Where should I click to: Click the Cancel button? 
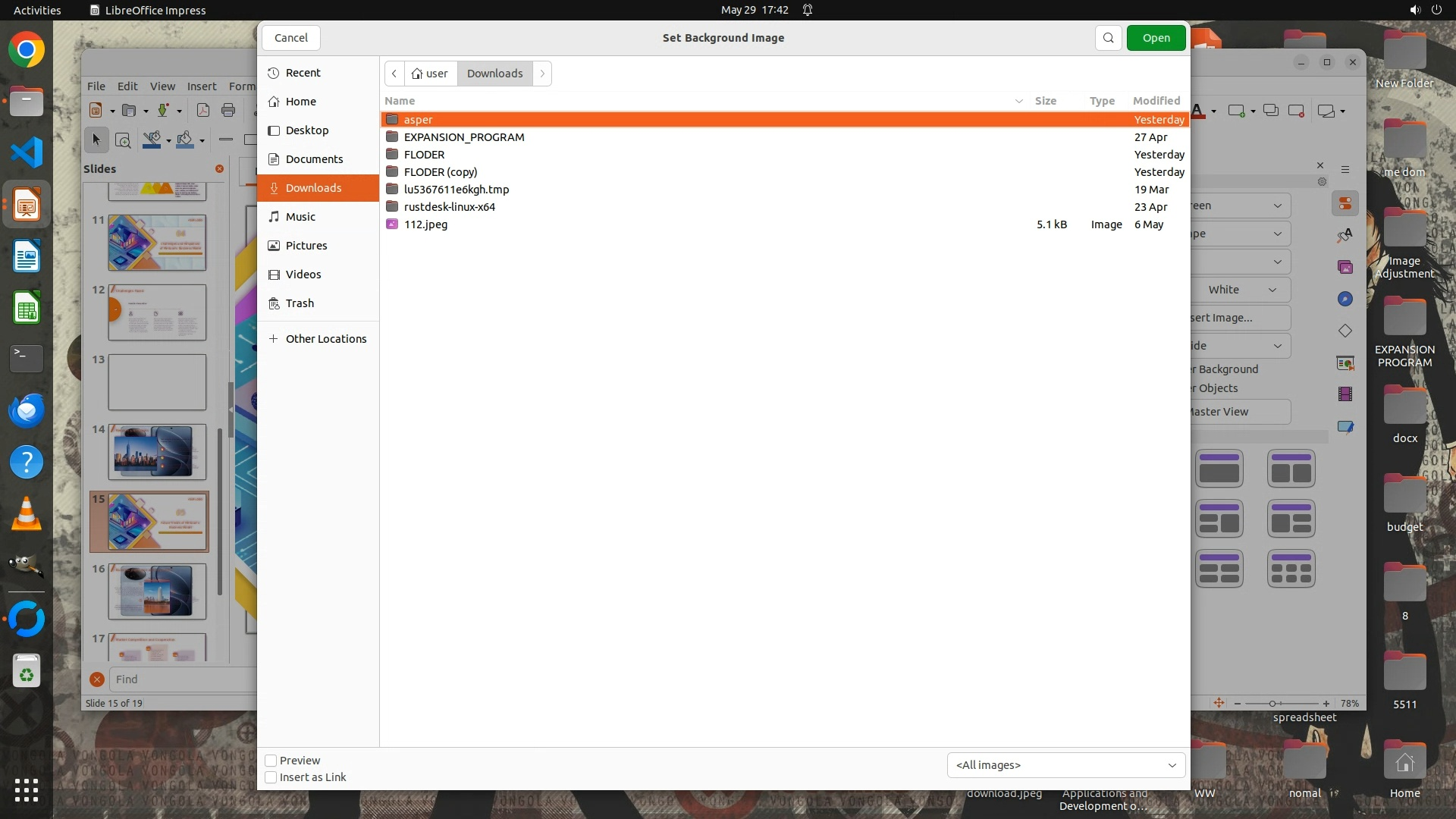[290, 38]
